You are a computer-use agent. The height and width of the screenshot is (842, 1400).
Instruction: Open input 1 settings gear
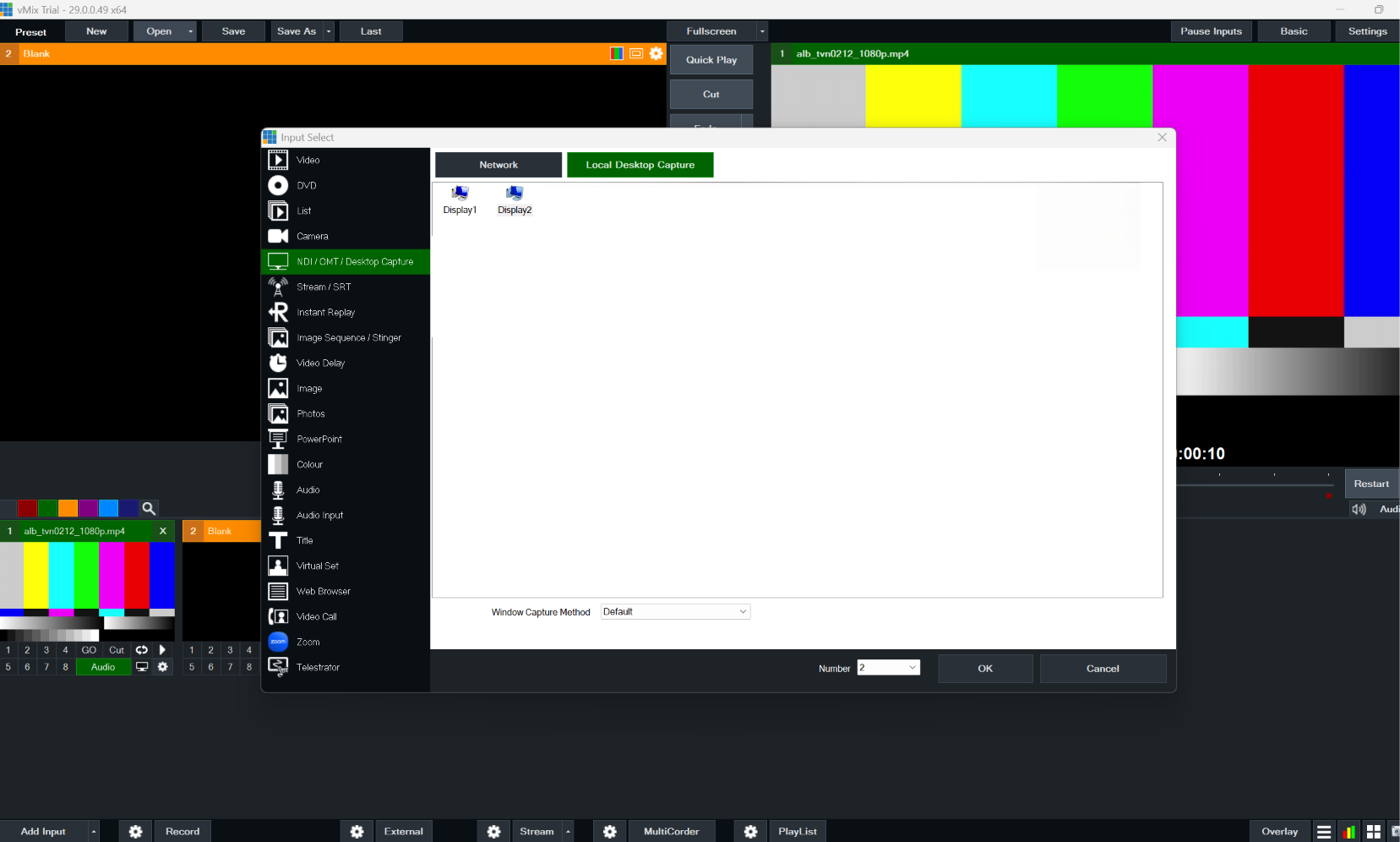[x=163, y=667]
